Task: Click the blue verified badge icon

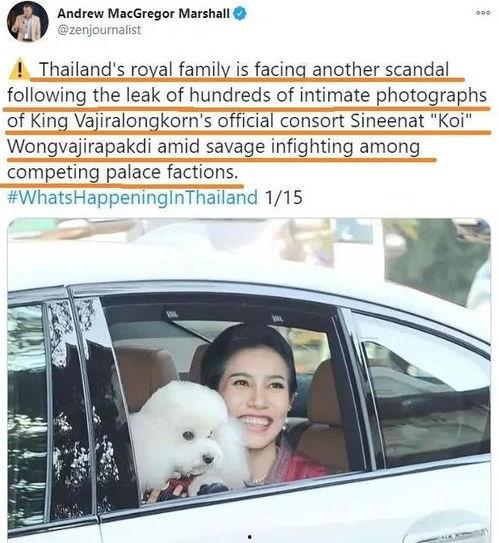Action: pyautogui.click(x=240, y=14)
